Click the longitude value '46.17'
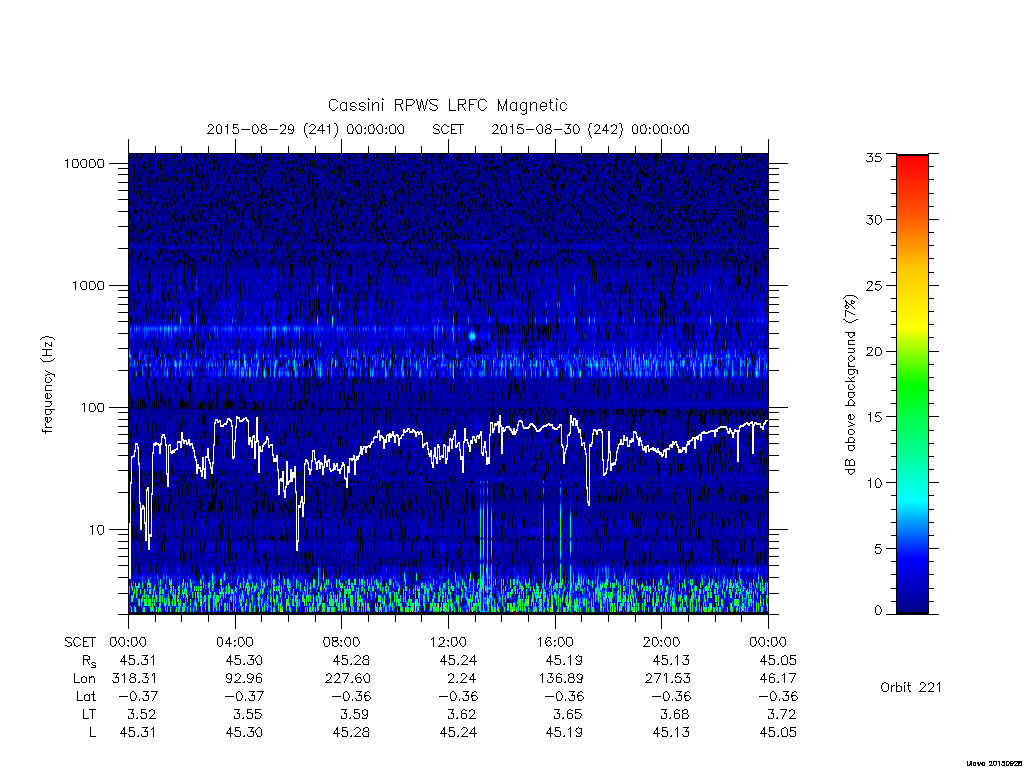 point(778,679)
